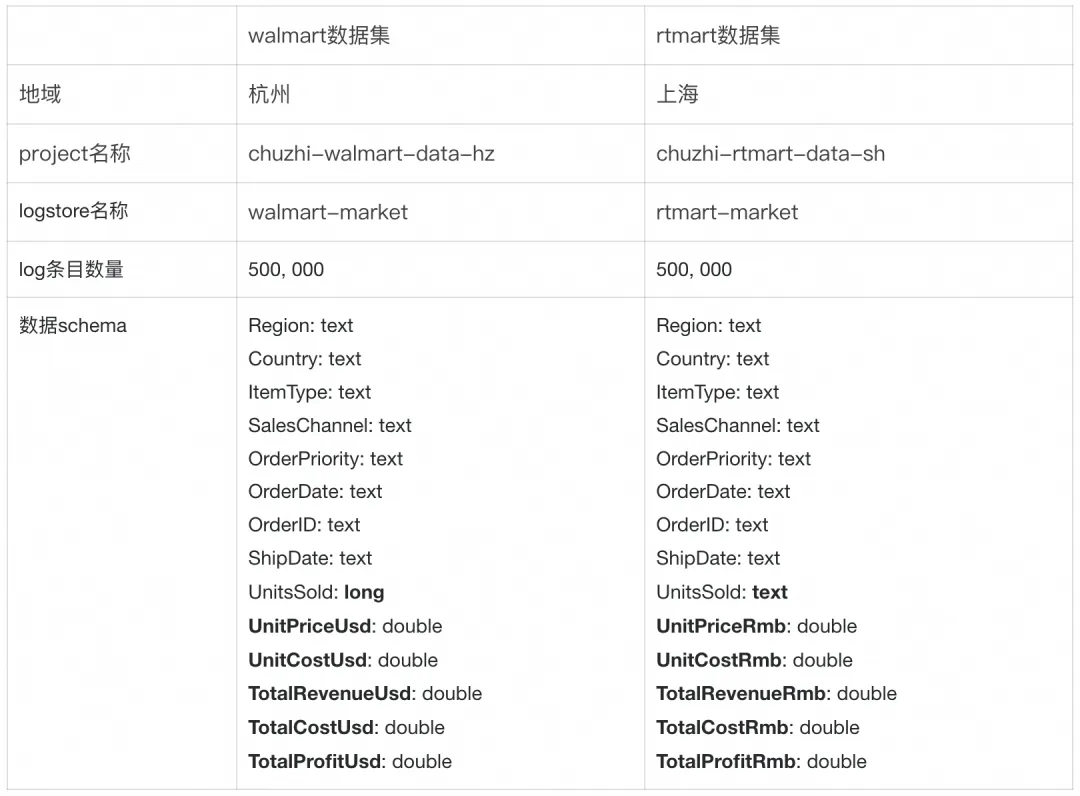The height and width of the screenshot is (796, 1080).
Task: Click the rtmart-market logstore cell
Action: coord(727,212)
